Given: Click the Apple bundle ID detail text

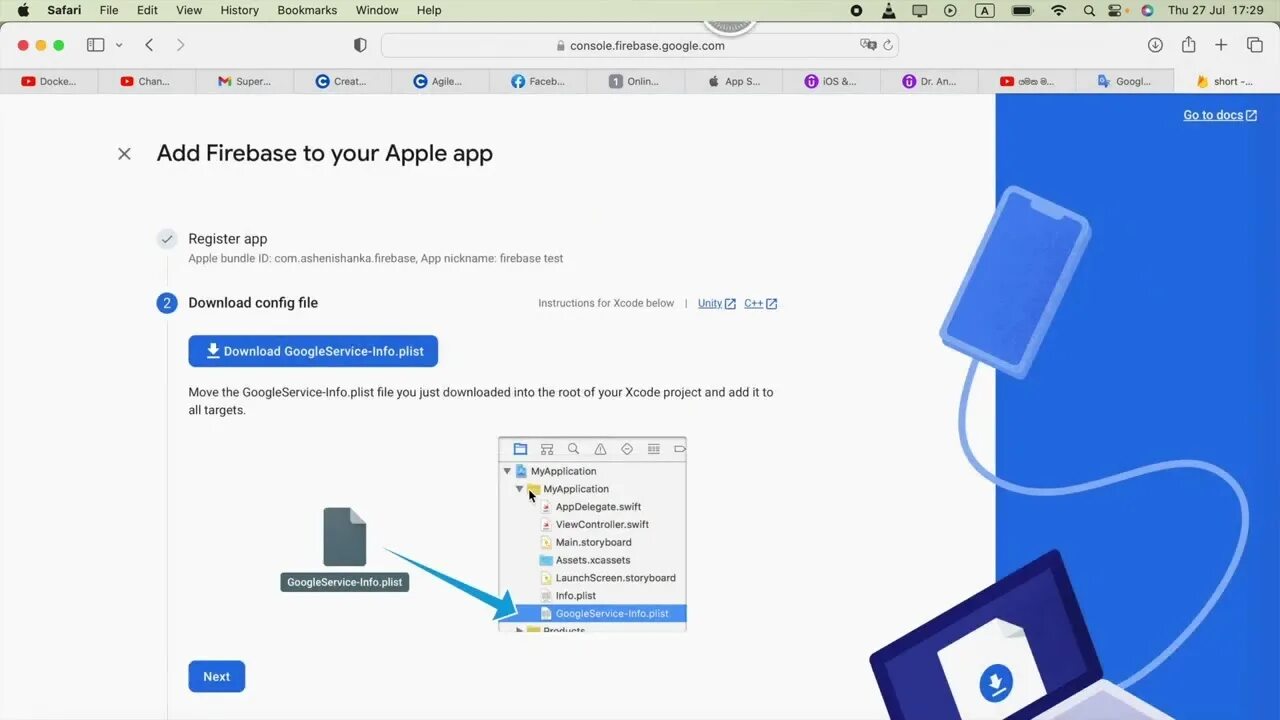Looking at the screenshot, I should click(375, 258).
